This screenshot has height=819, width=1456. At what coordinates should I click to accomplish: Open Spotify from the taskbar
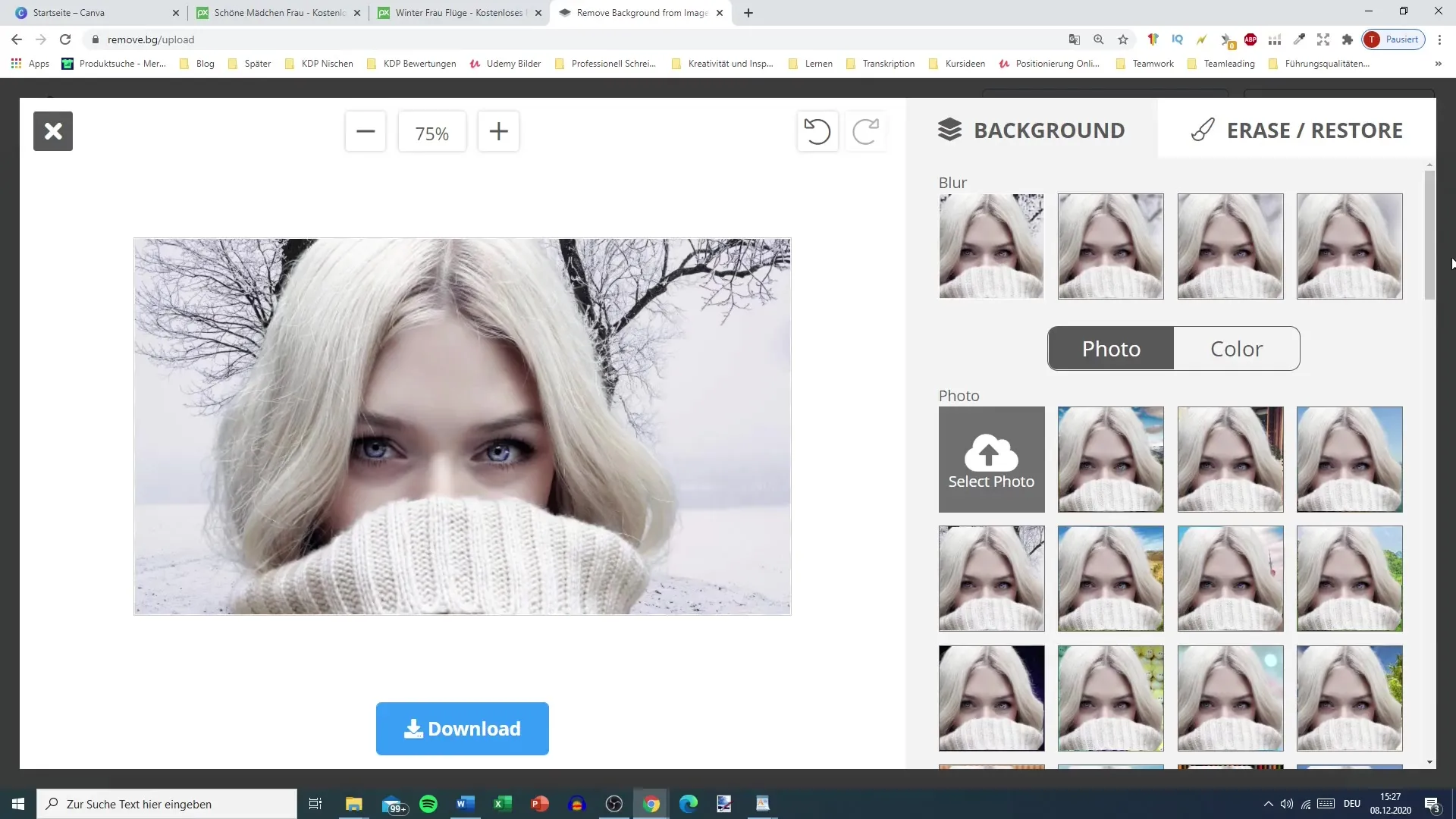click(428, 804)
